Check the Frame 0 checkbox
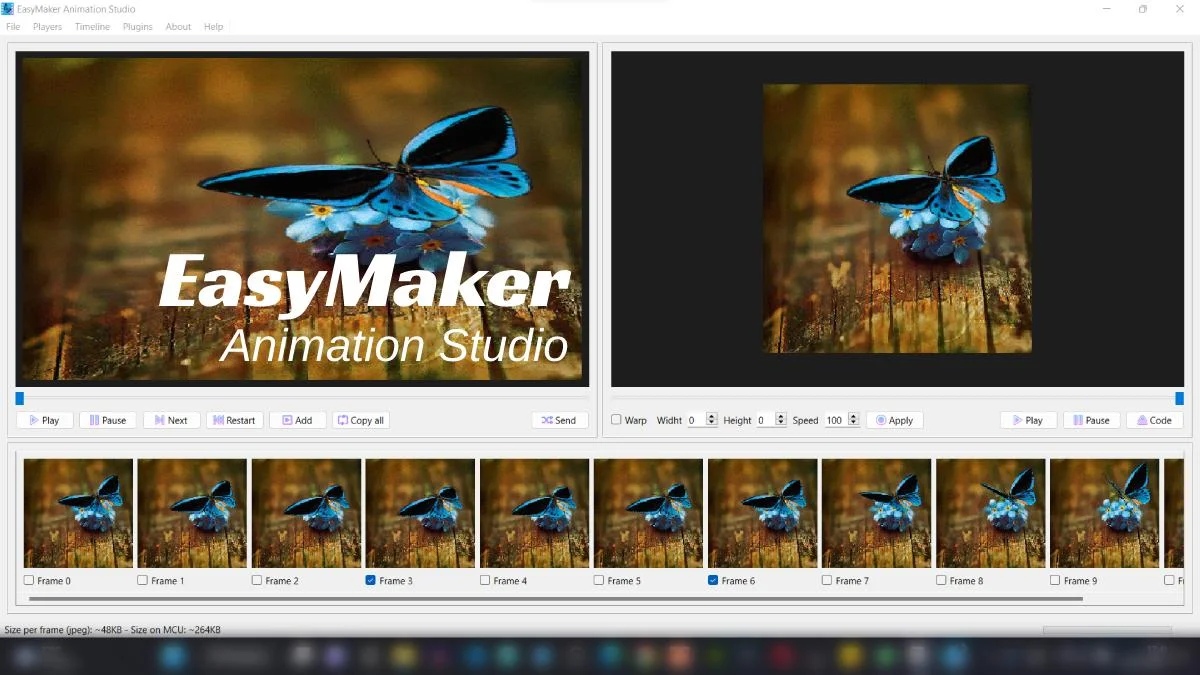Screen dimensions: 1200x675 pyautogui.click(x=29, y=580)
